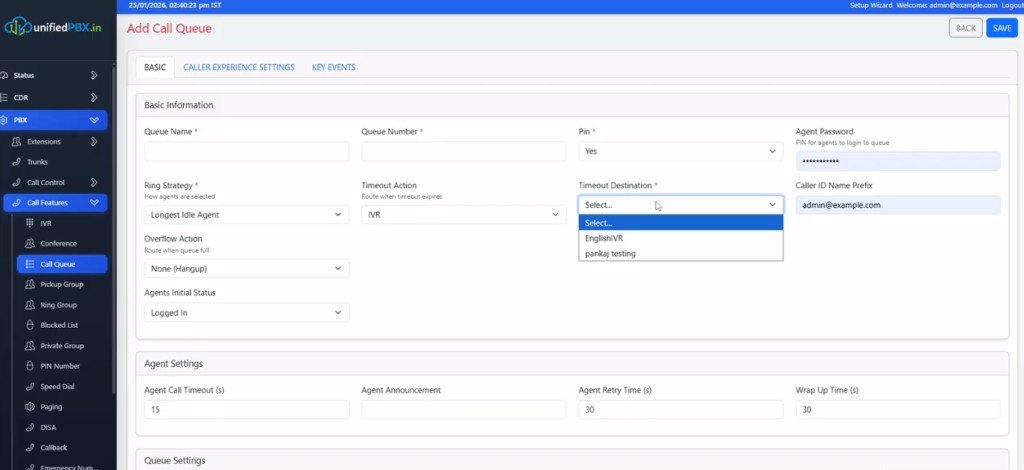Click the Welcome: admin@example.com text
The image size is (1024, 470).
click(x=947, y=5)
